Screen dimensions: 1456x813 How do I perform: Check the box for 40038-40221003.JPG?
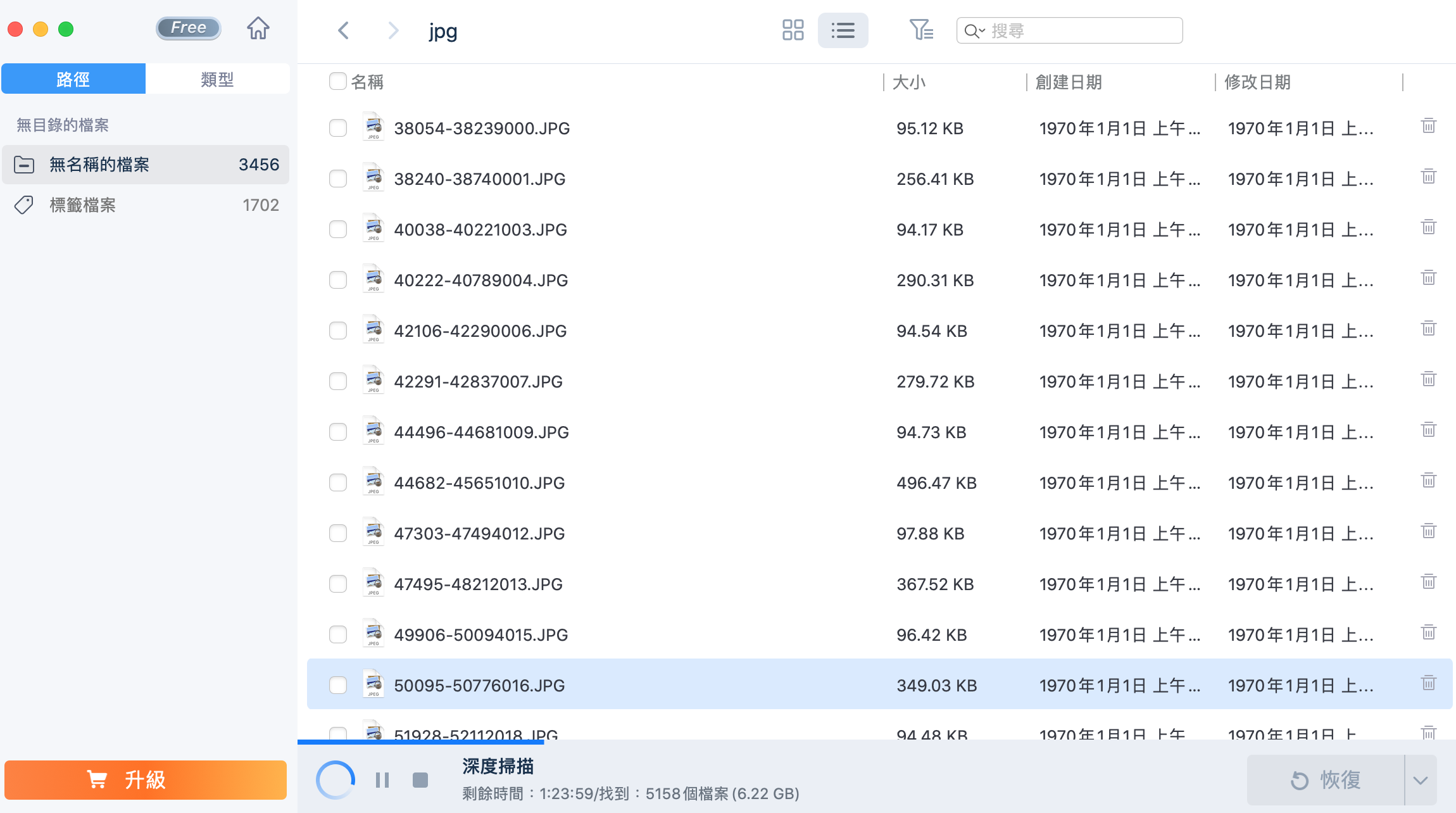click(338, 229)
